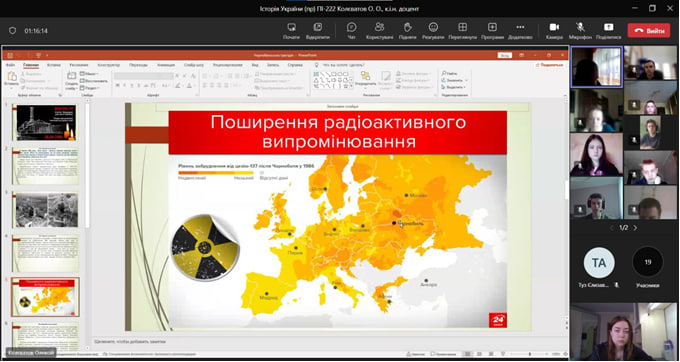Image resolution: width=680 pixels, height=362 pixels.
Task: Click the Почати button in the toolbar
Action: 291,31
